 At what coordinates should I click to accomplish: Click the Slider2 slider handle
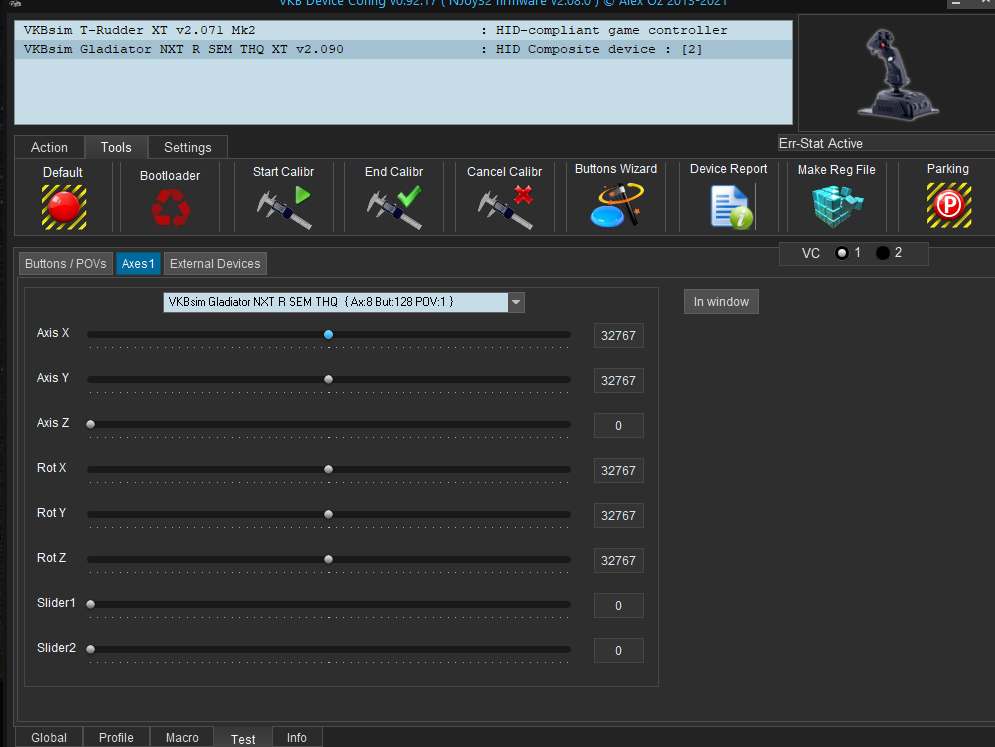pyautogui.click(x=91, y=649)
